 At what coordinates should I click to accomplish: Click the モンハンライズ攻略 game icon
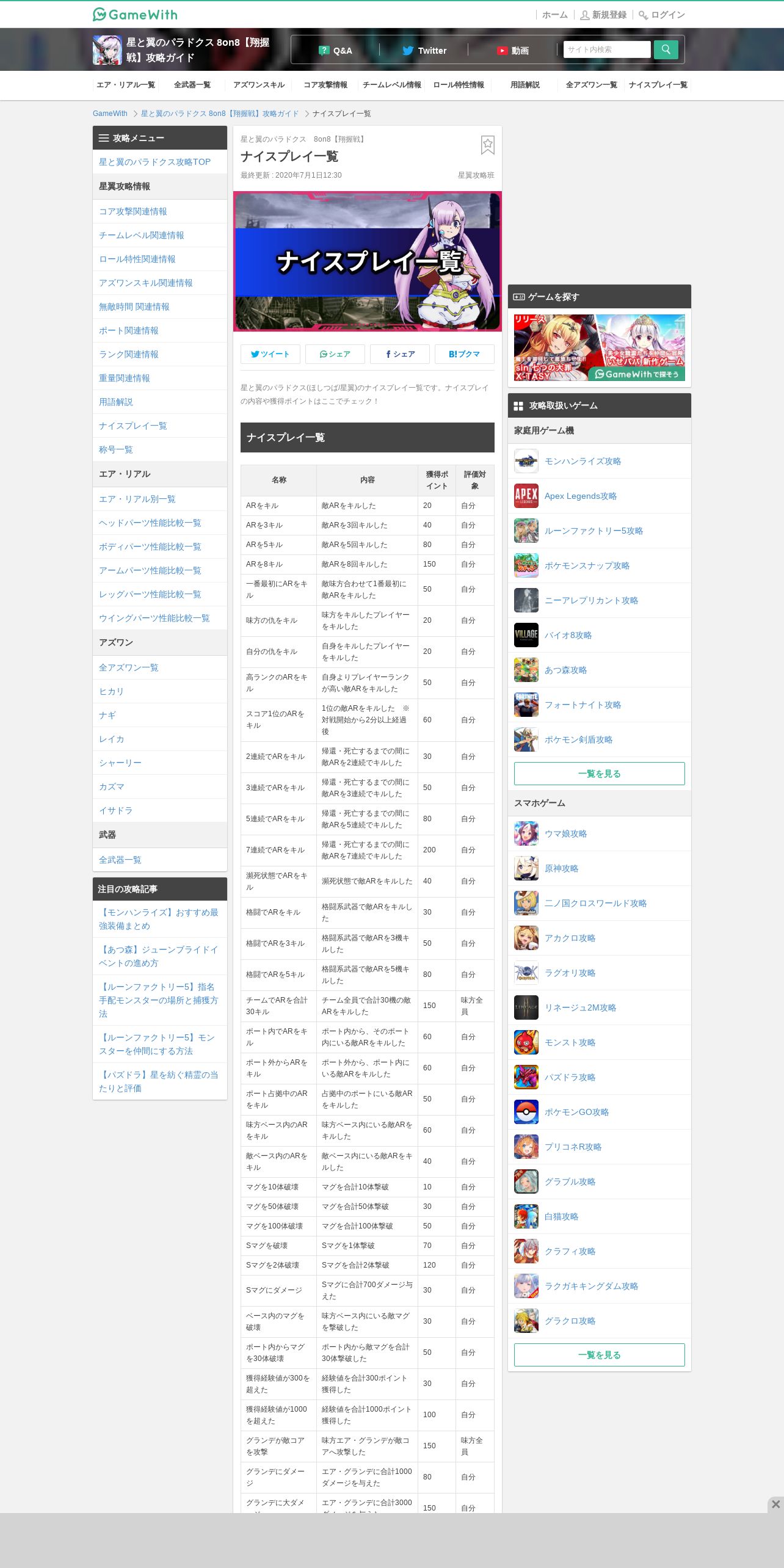point(526,462)
